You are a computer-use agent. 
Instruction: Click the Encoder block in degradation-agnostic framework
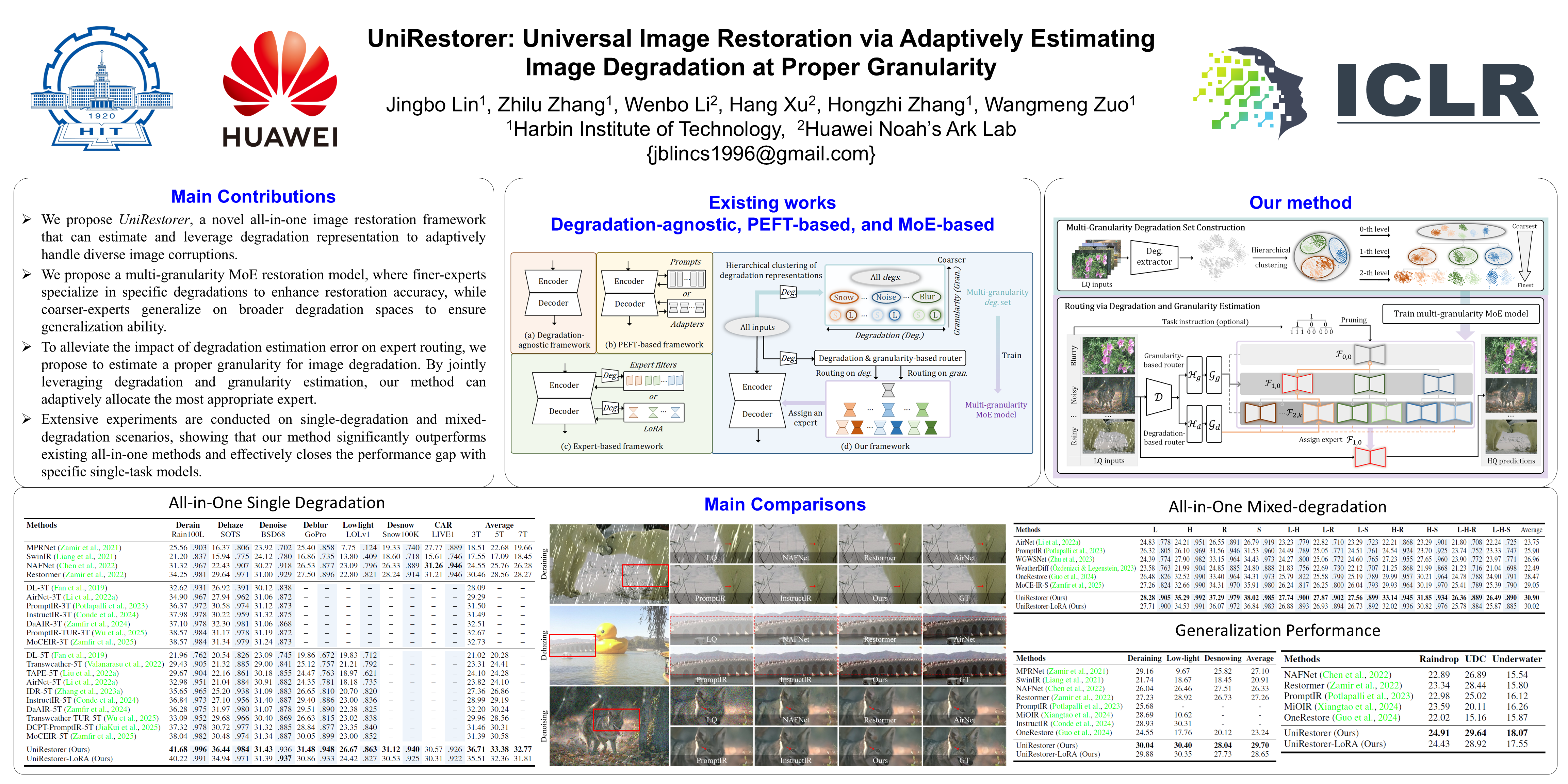tap(553, 281)
